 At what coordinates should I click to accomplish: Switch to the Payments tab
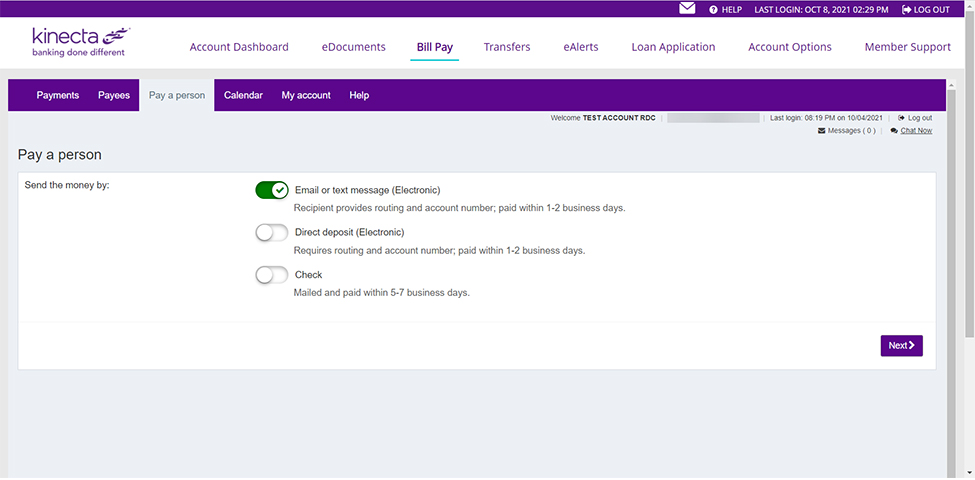tap(58, 96)
